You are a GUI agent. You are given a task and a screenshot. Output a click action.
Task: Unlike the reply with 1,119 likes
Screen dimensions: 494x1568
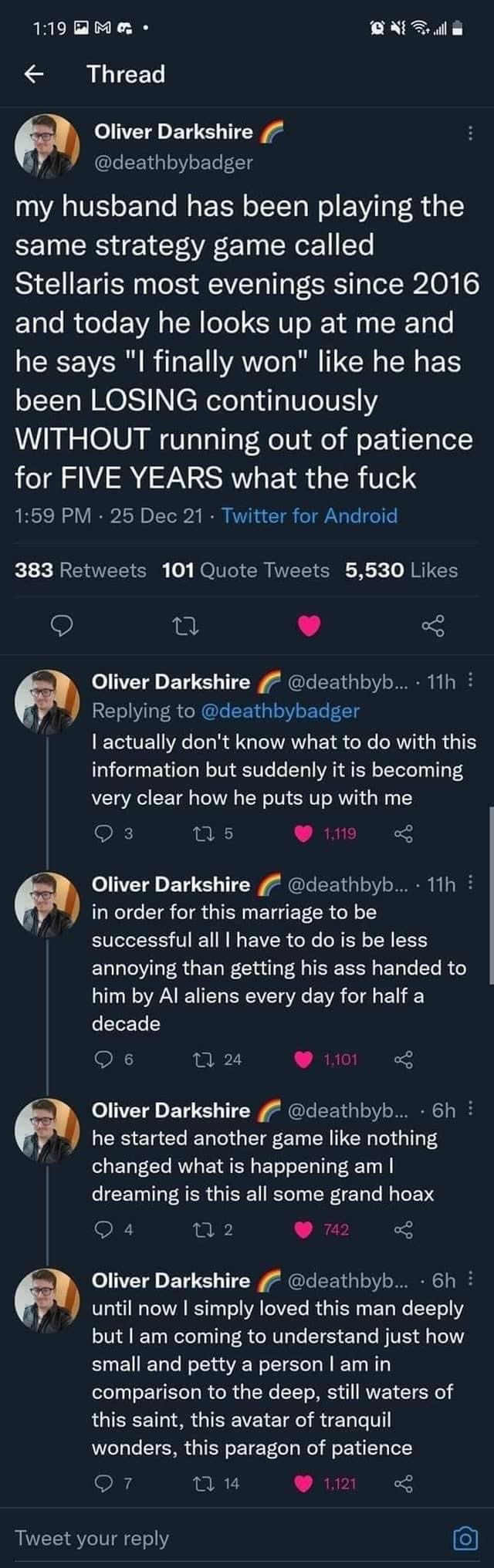pos(306,833)
